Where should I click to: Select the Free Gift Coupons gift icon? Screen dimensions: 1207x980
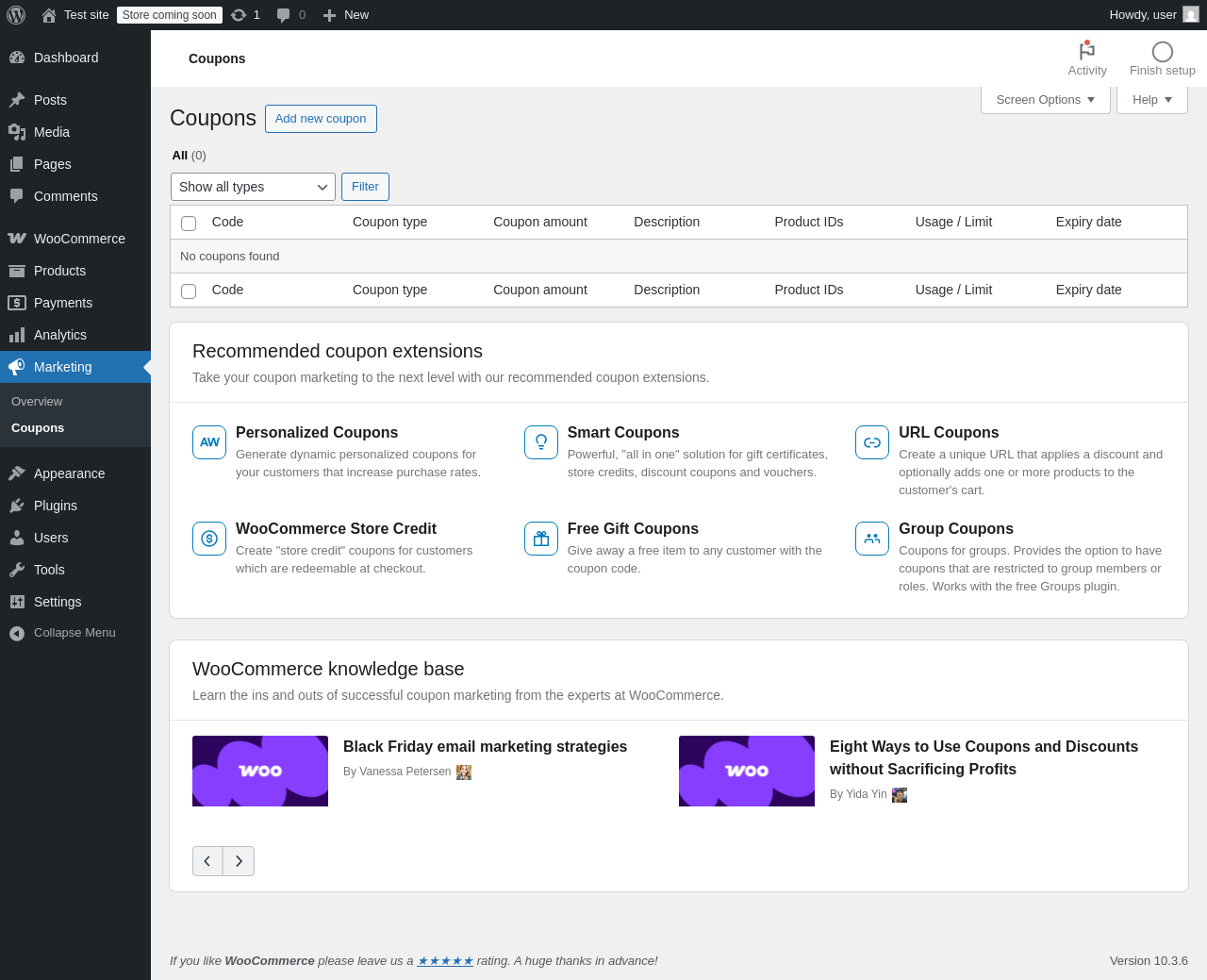541,539
